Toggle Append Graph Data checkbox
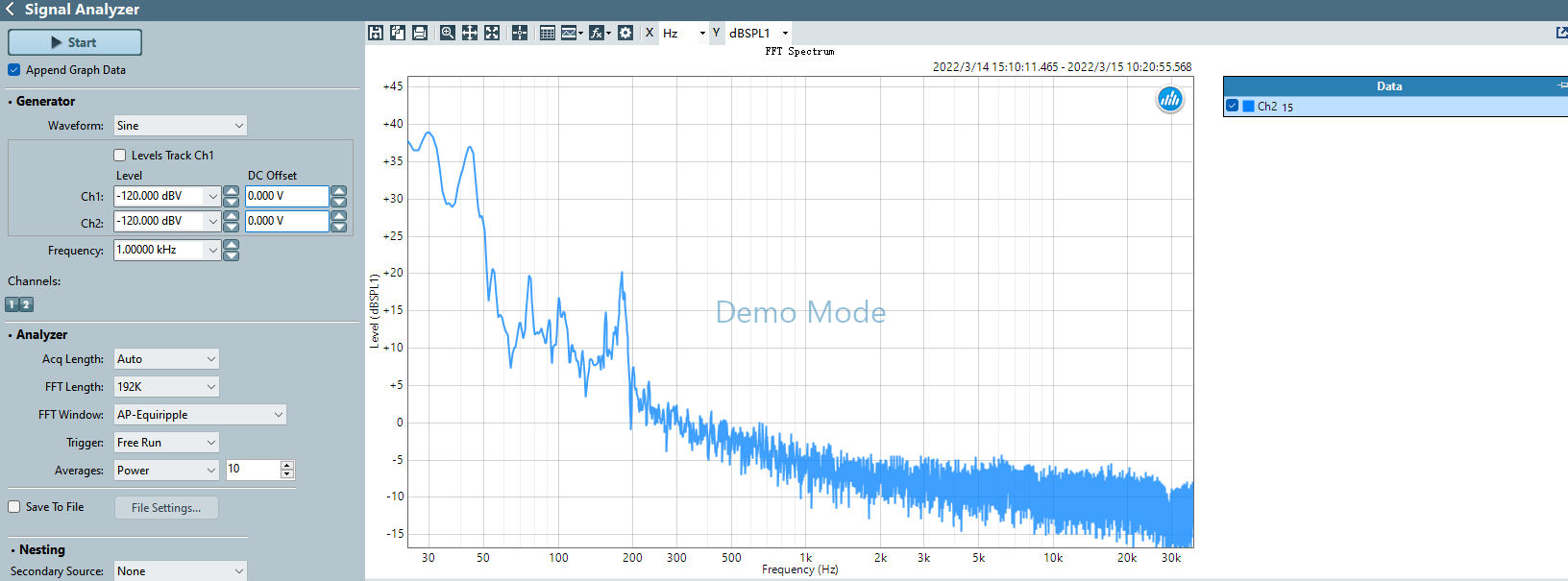 tap(13, 70)
